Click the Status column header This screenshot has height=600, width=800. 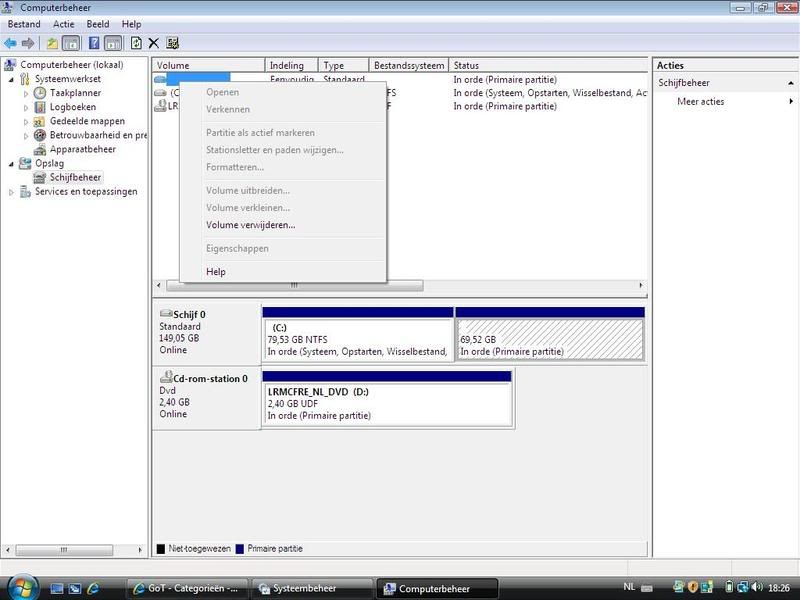click(x=548, y=66)
